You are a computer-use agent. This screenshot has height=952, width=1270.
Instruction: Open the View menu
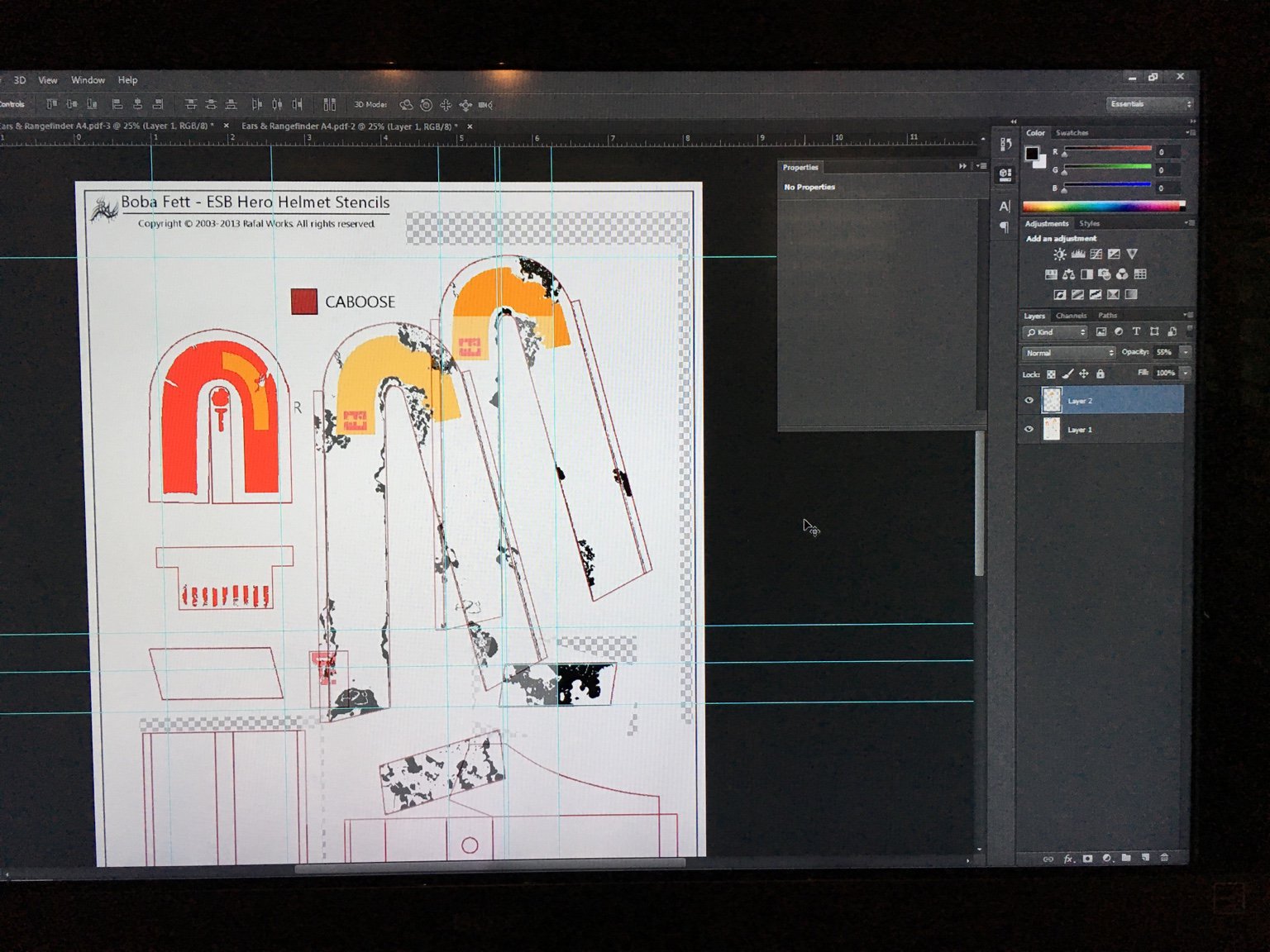tap(48, 80)
